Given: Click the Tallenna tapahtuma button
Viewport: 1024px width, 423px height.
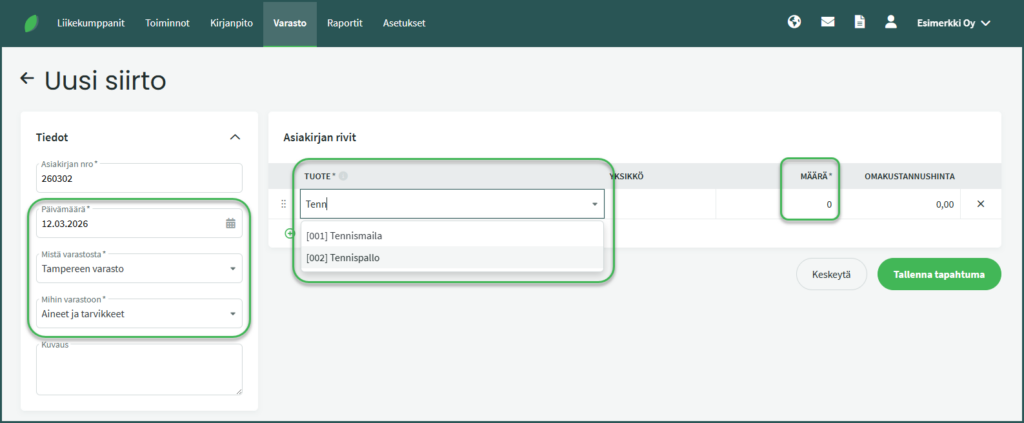Looking at the screenshot, I should 938,275.
